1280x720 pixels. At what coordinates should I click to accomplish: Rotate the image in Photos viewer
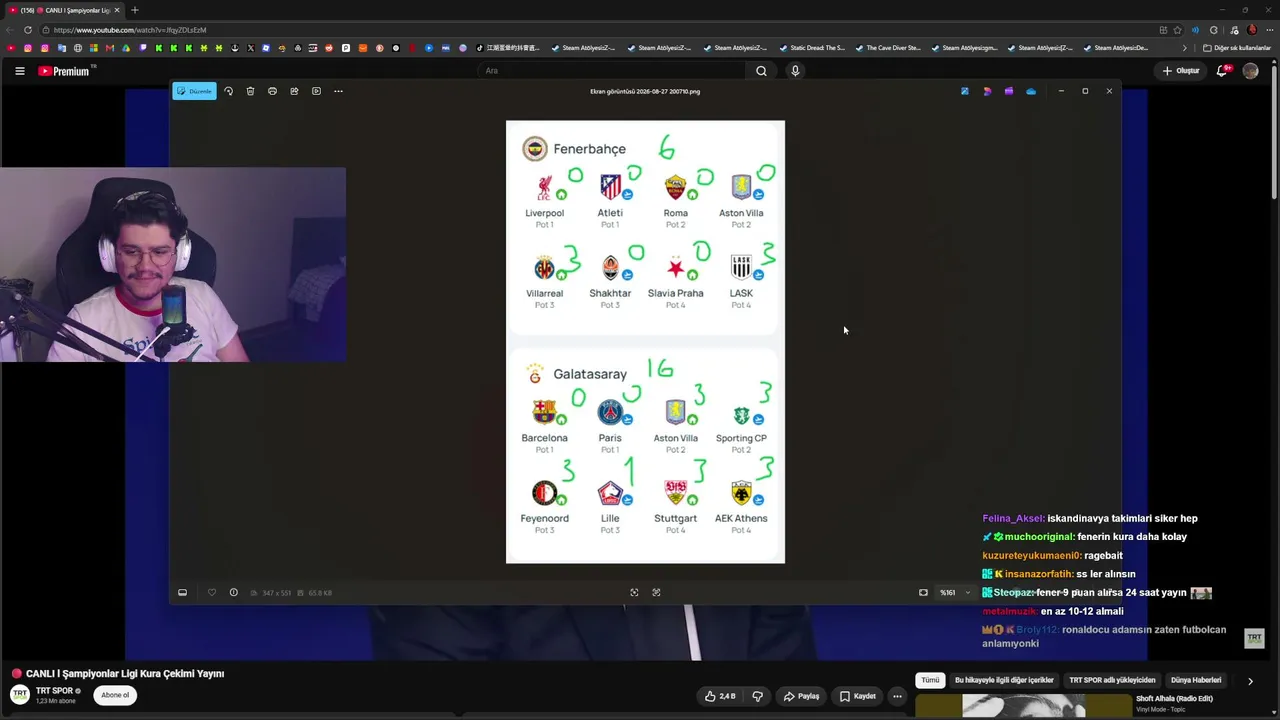click(228, 91)
